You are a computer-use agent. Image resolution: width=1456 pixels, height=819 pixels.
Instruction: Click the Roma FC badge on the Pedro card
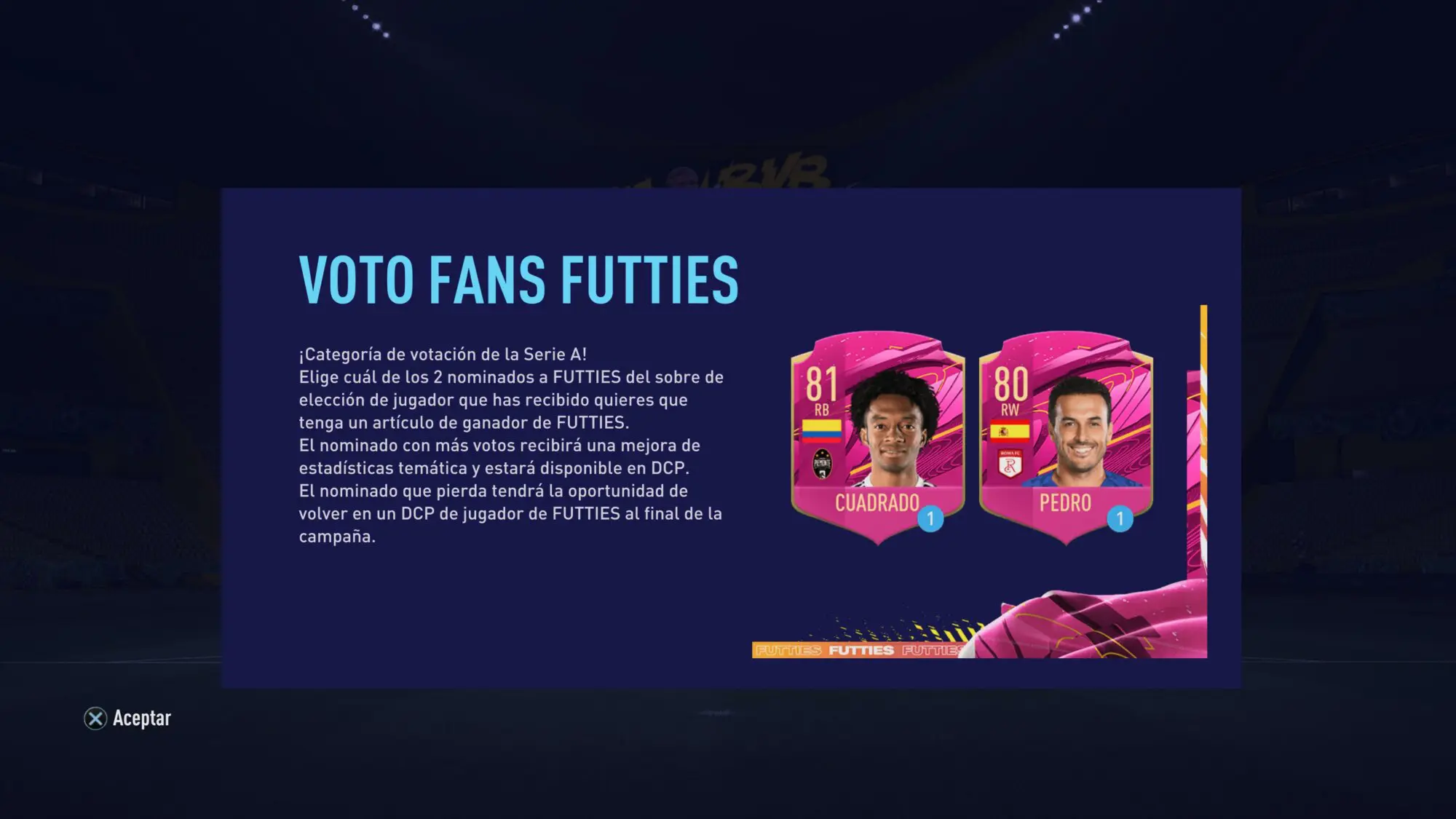click(1010, 464)
